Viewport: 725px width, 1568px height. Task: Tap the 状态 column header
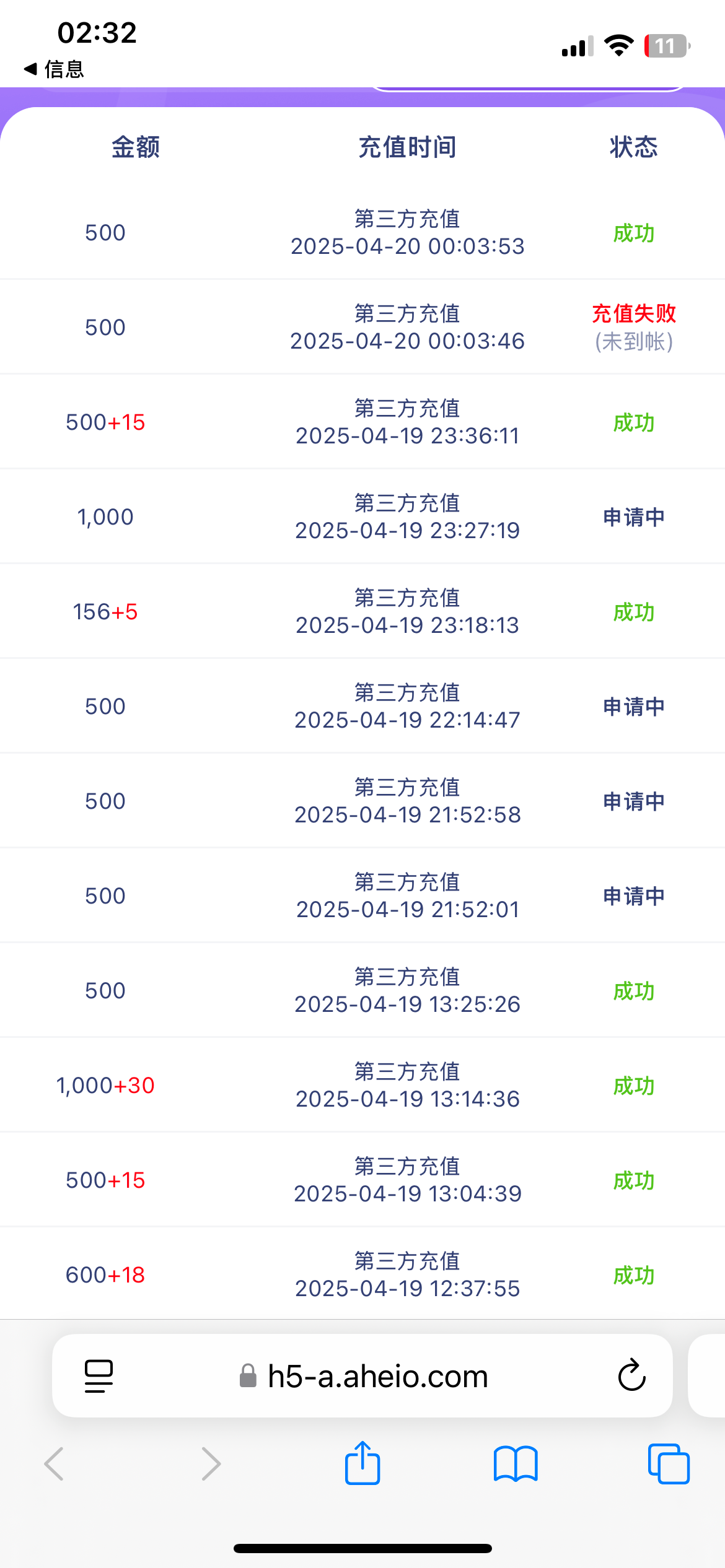tap(633, 147)
